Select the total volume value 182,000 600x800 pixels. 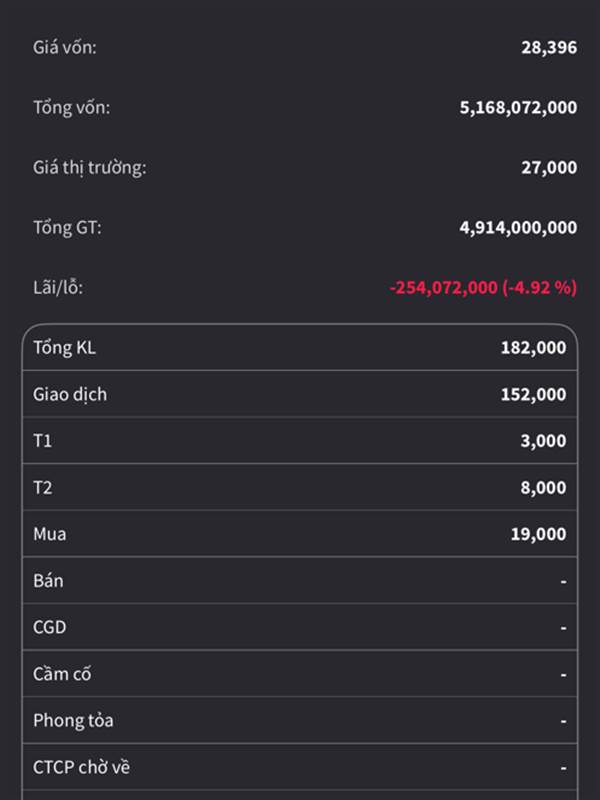click(533, 348)
